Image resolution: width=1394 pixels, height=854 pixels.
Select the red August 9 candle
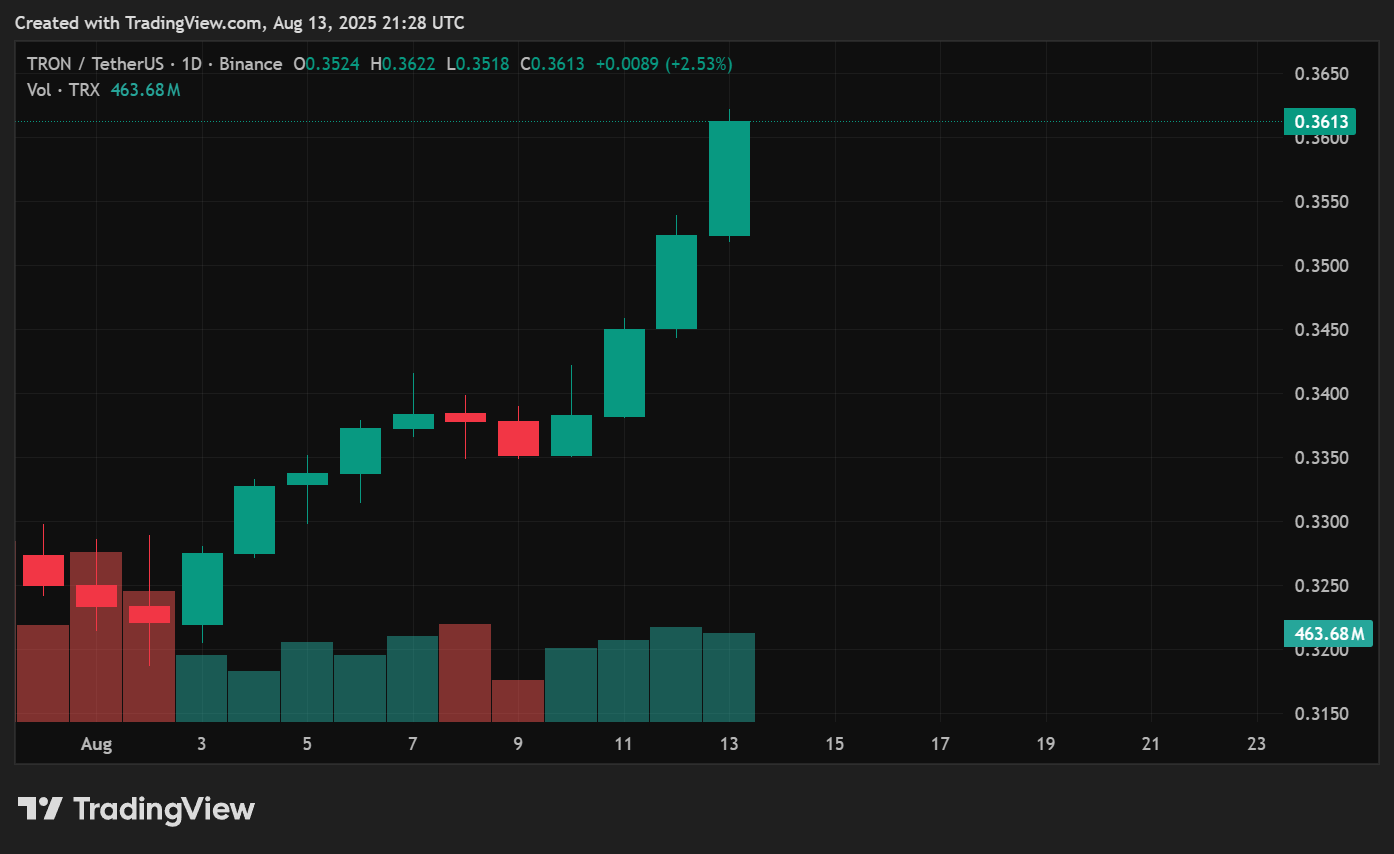[x=518, y=438]
